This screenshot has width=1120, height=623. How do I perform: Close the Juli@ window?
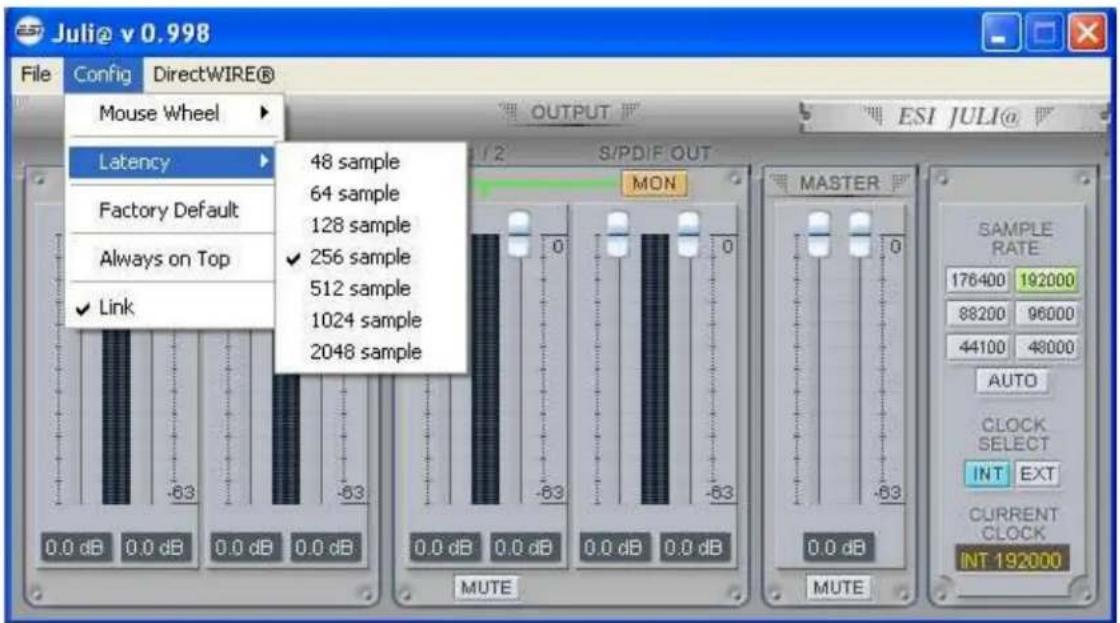(1087, 32)
